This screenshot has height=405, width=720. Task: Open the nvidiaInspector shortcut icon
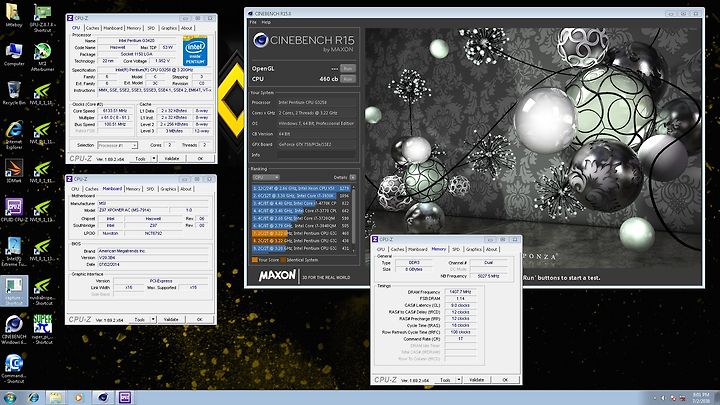click(42, 292)
